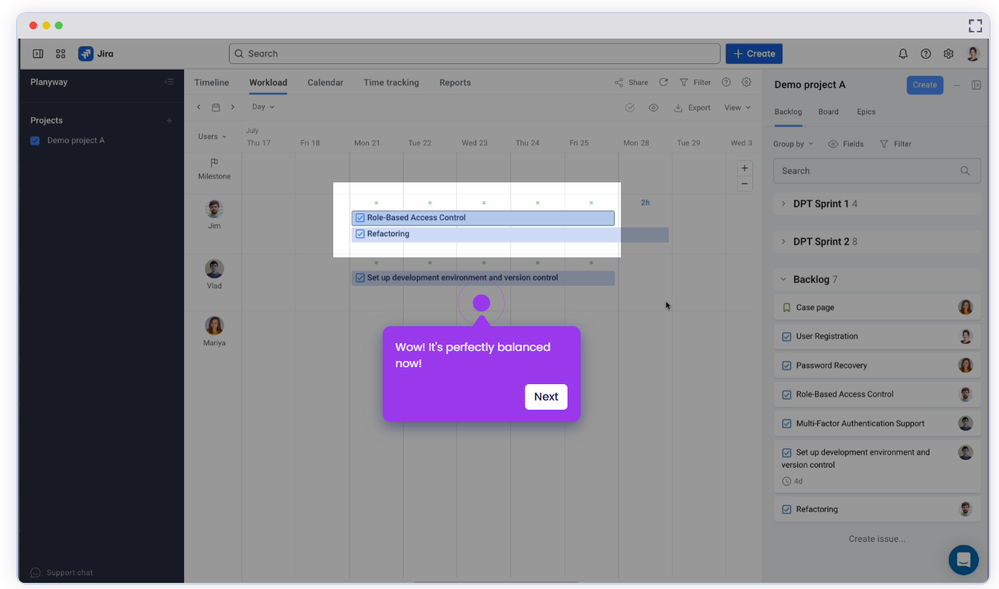
Task: Open Support chat link
Action: tap(62, 572)
